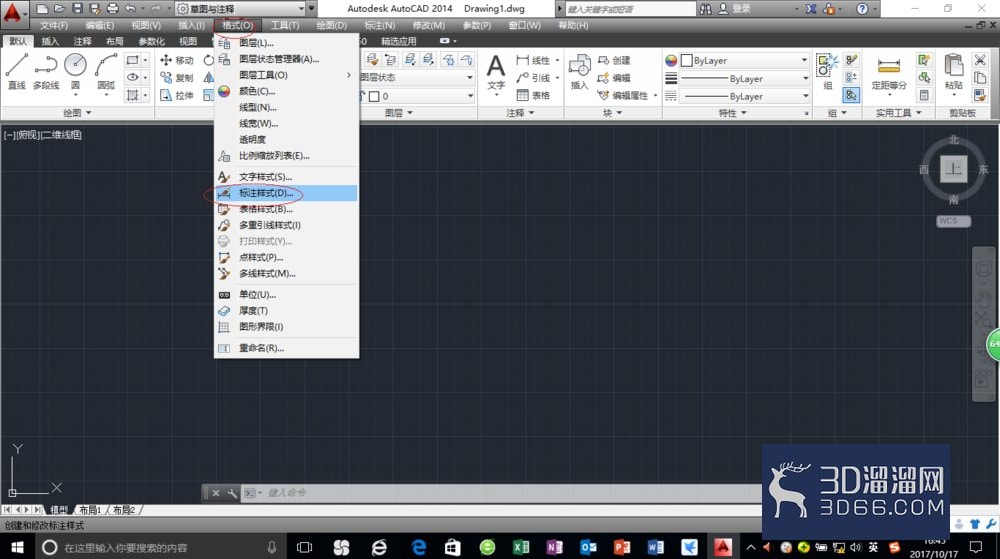The width and height of the screenshot is (1000, 559).
Task: Open the object color ByLayer dropdown
Action: [744, 61]
